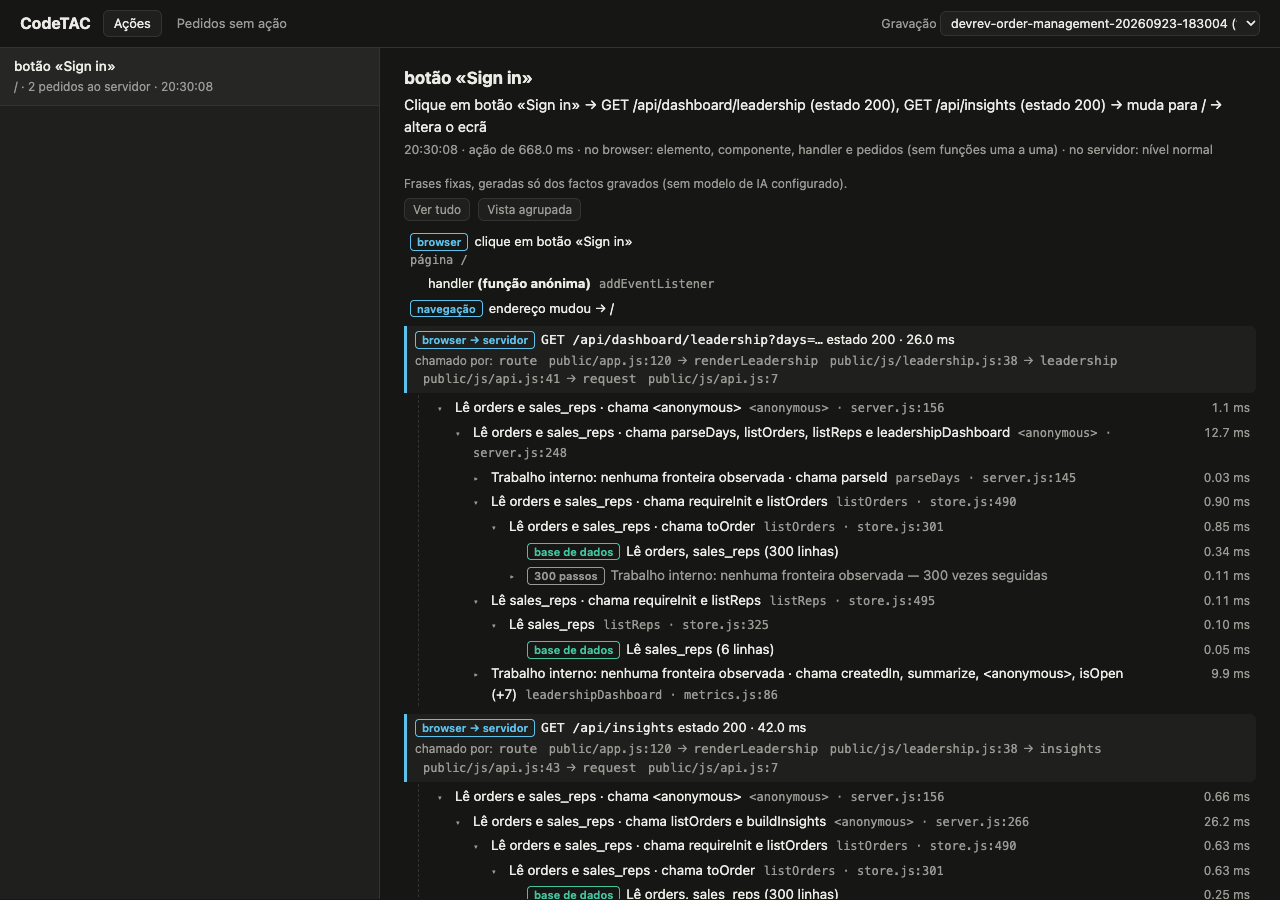Click the Frases fixas explanatory note
This screenshot has height=900, width=1280.
click(x=625, y=184)
